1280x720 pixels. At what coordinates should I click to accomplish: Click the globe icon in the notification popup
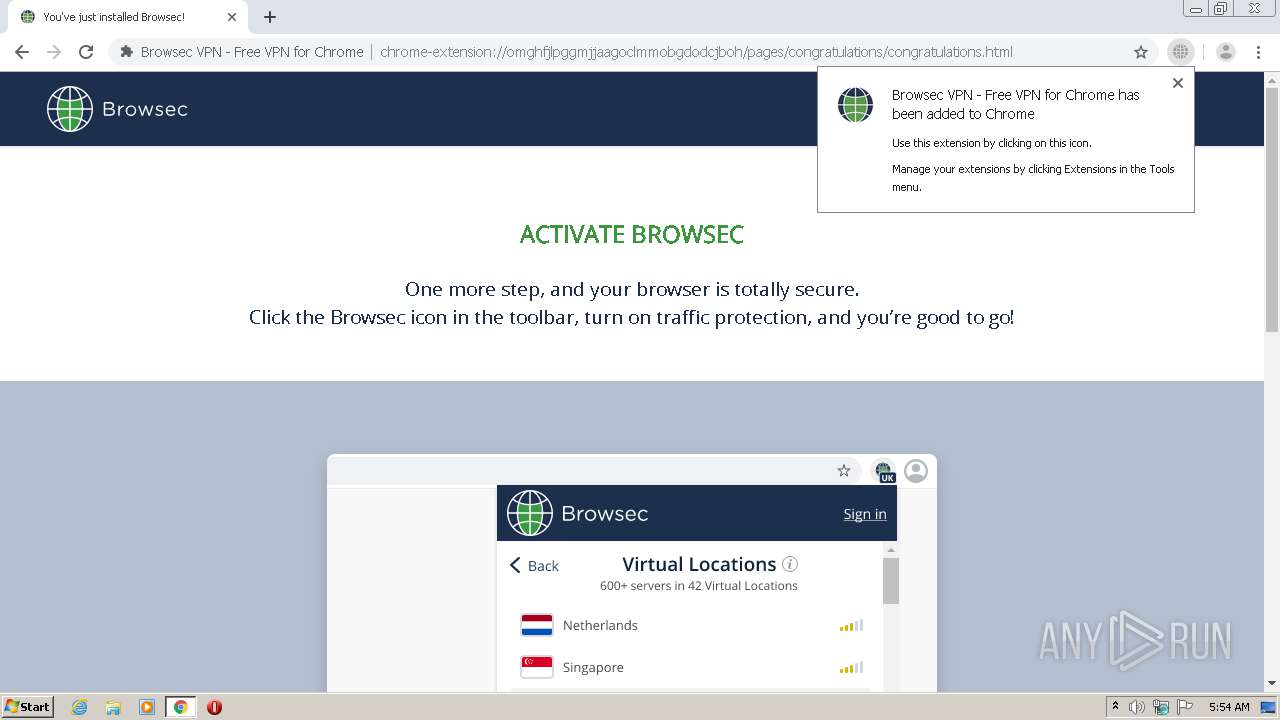(x=855, y=105)
